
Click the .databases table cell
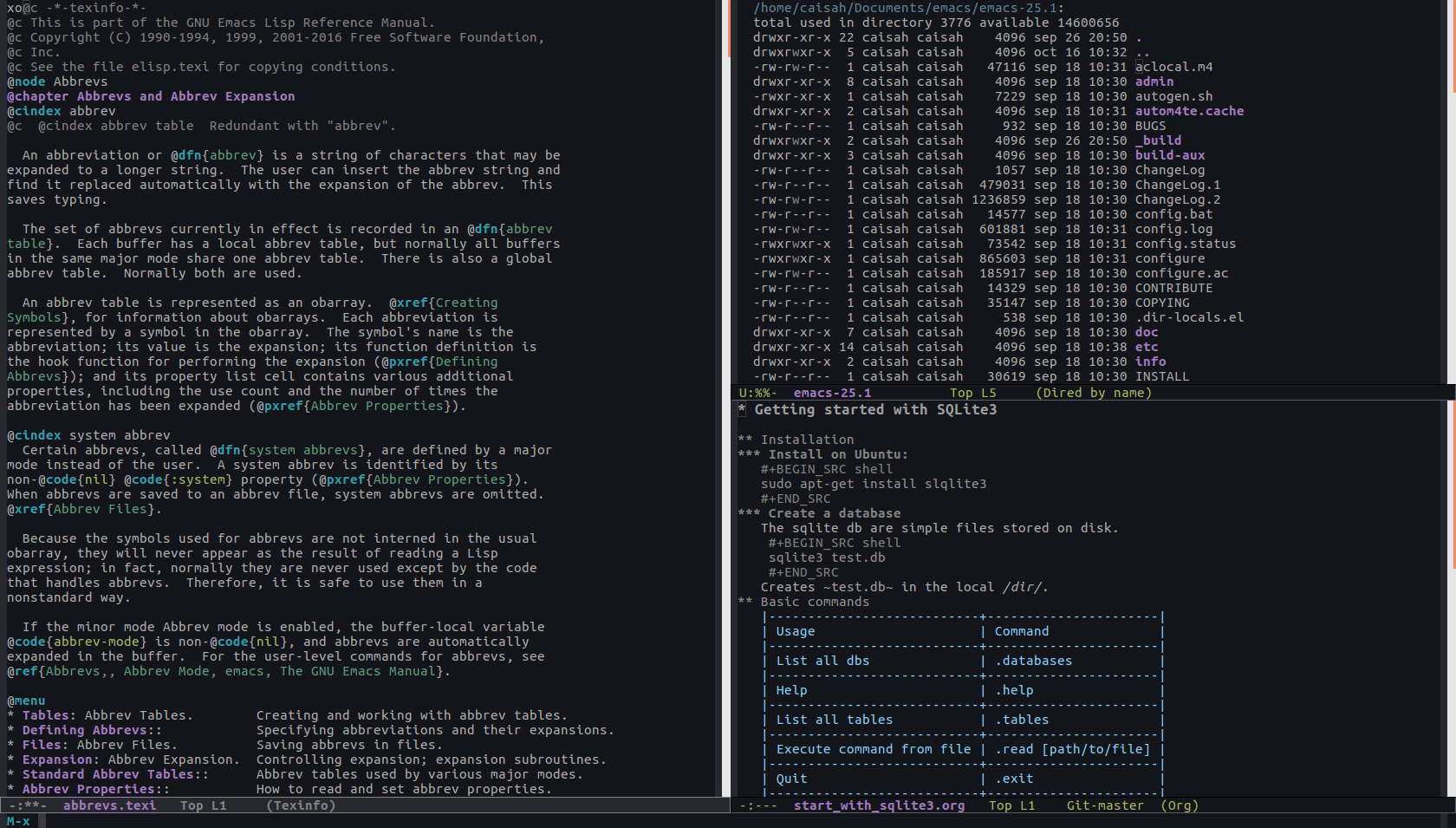(1033, 661)
